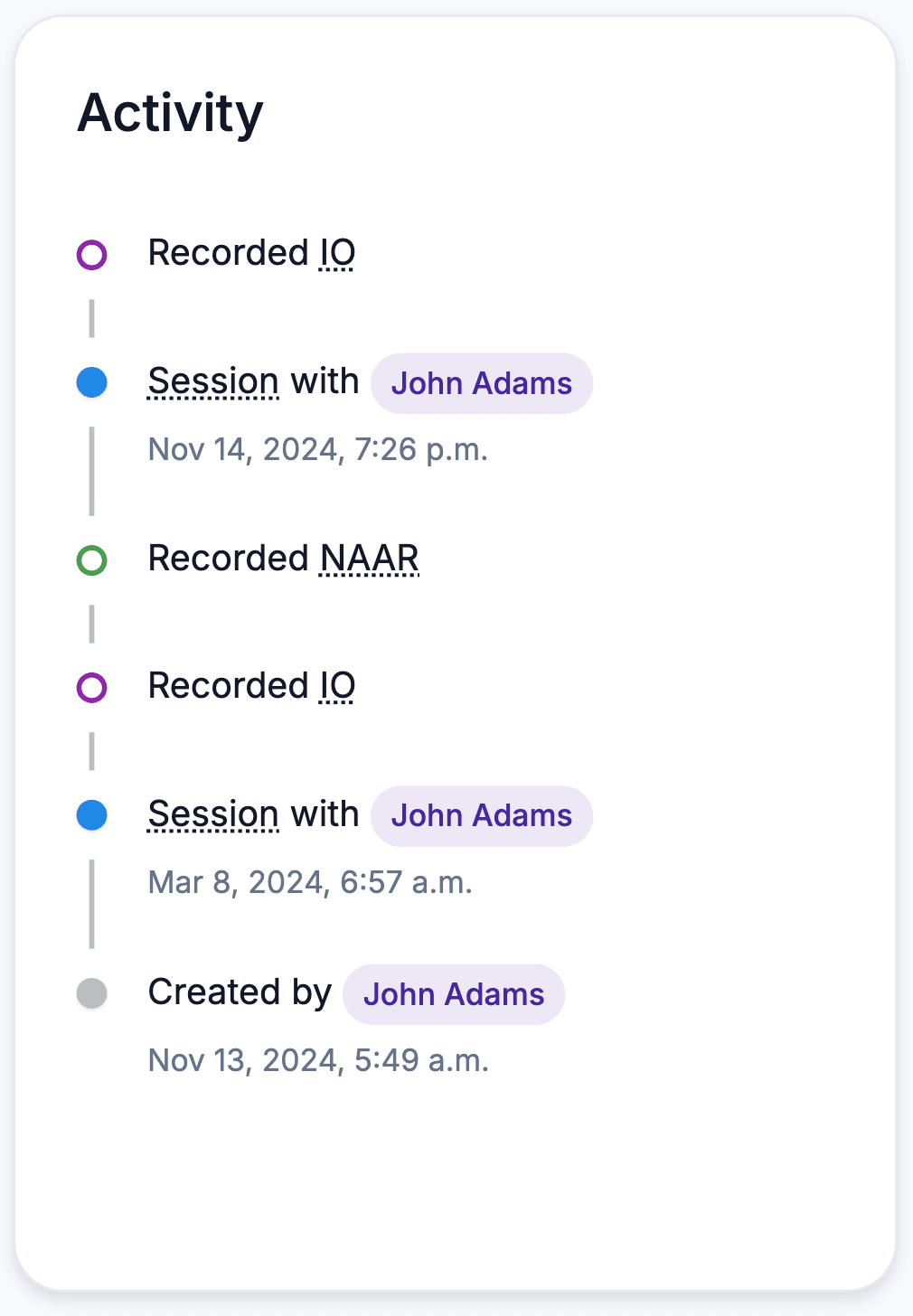This screenshot has height=1316, width=913.
Task: Select the blue Session dot near Nov 14 entry
Action: [x=91, y=382]
